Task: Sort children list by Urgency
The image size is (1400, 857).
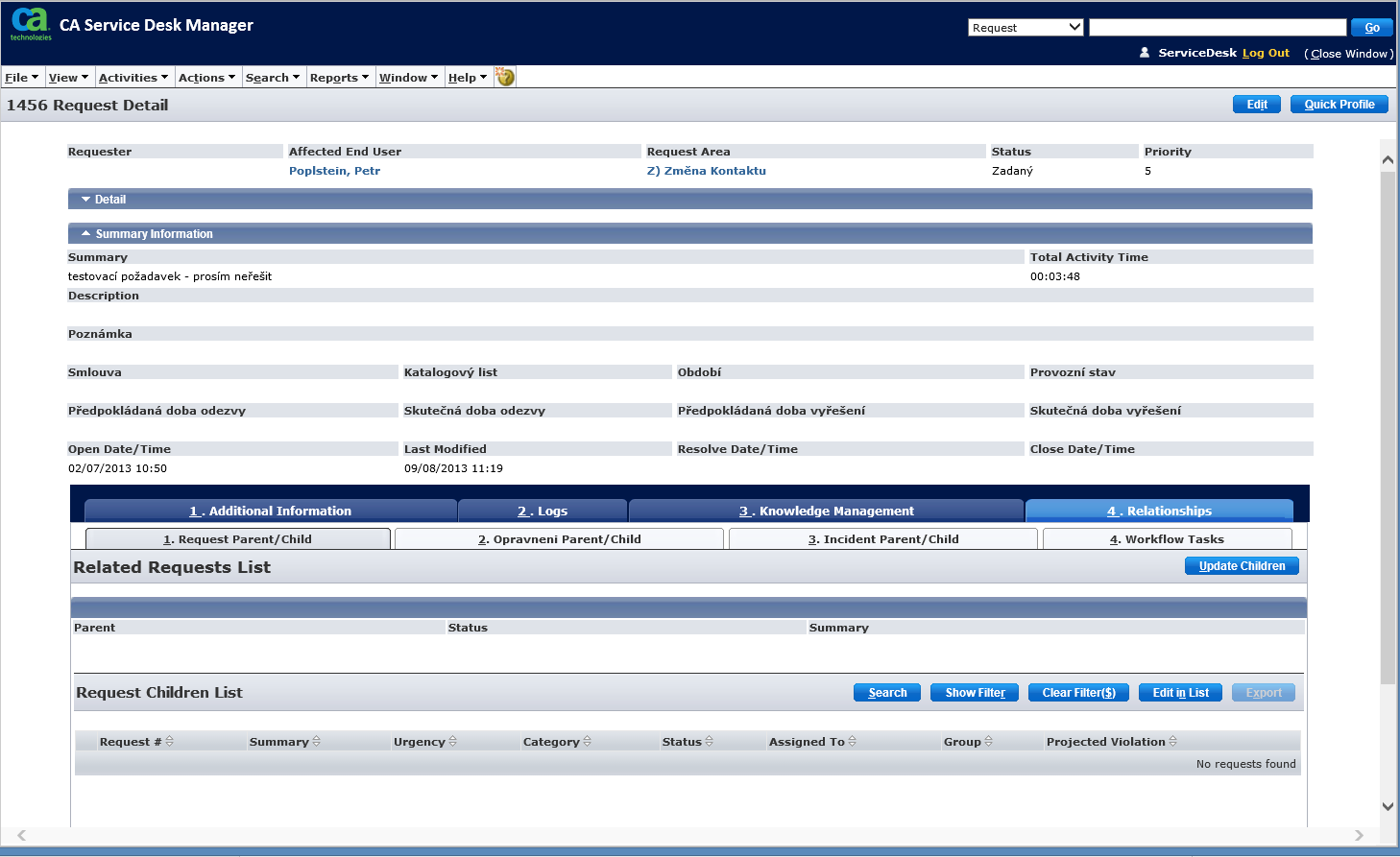Action: [452, 741]
